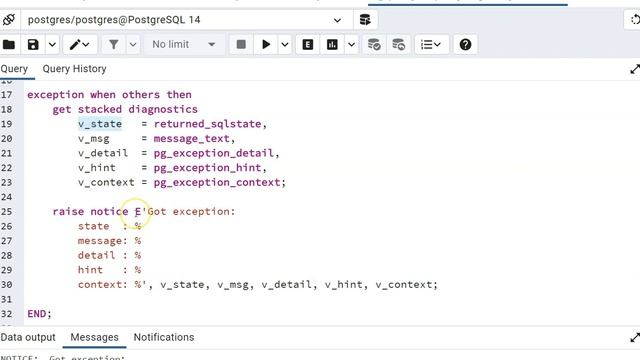The height and width of the screenshot is (360, 640).
Task: Click the connection status icon
Action: click(9, 20)
